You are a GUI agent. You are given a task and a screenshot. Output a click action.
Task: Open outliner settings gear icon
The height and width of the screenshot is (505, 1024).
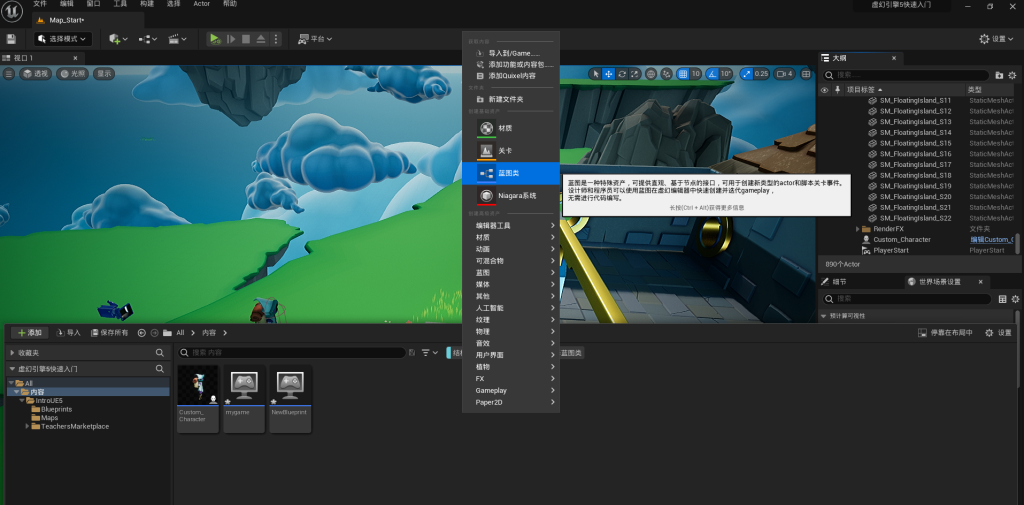click(1013, 76)
